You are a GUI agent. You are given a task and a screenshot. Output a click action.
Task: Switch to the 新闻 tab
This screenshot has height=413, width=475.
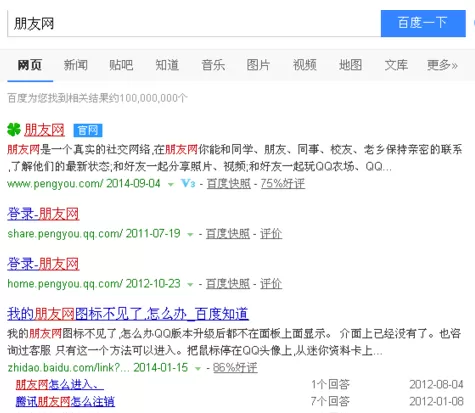[x=76, y=65]
